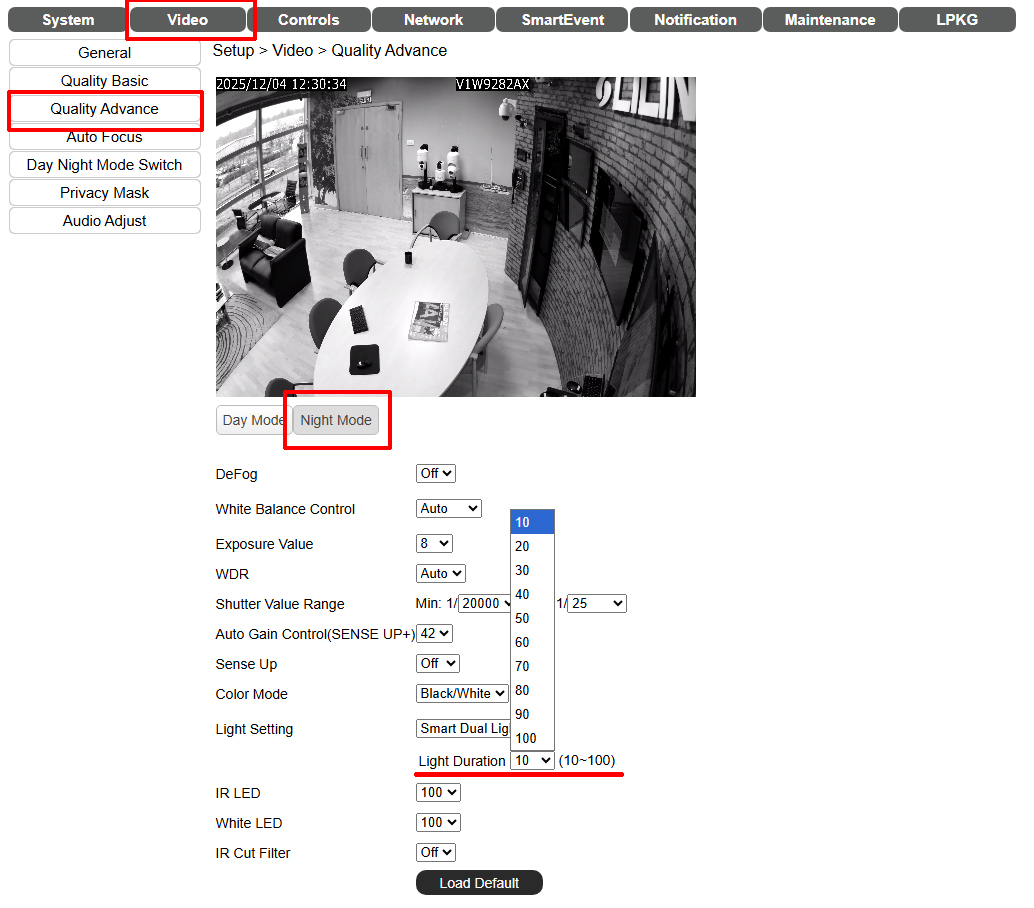Viewport: 1034px width, 908px height.
Task: Click the Day Mode button
Action: (252, 420)
